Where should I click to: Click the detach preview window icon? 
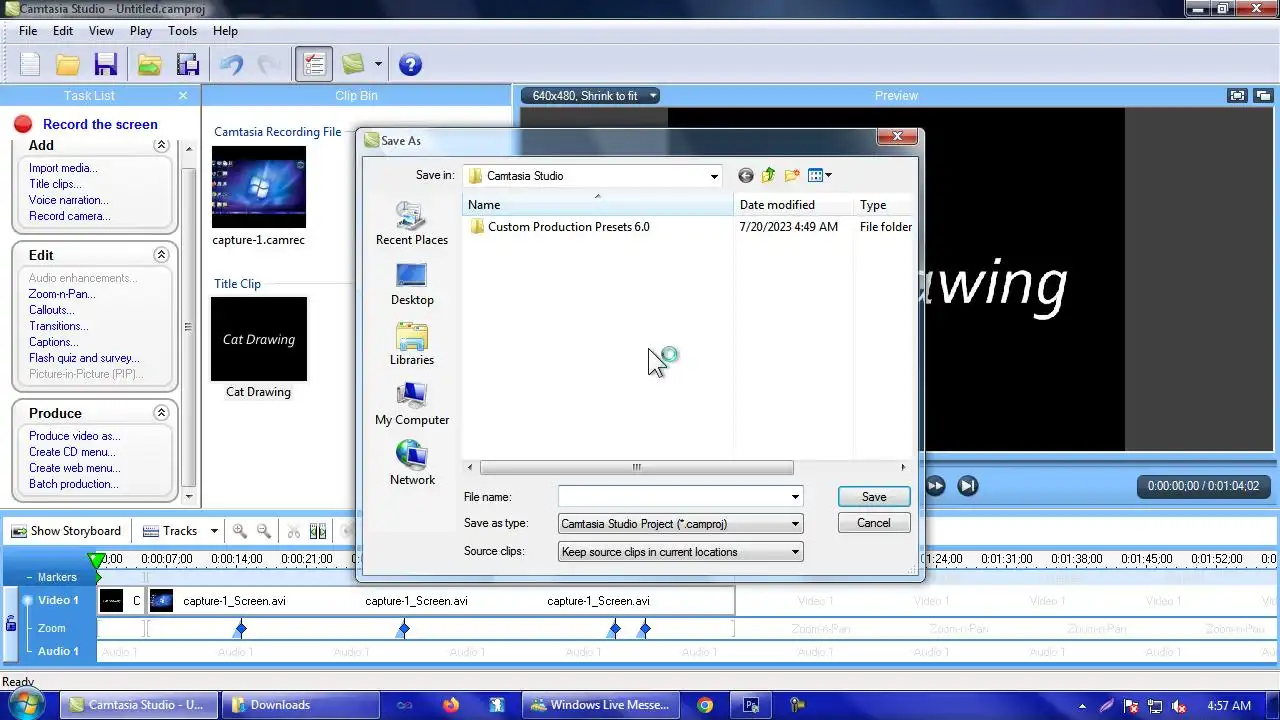[1263, 96]
